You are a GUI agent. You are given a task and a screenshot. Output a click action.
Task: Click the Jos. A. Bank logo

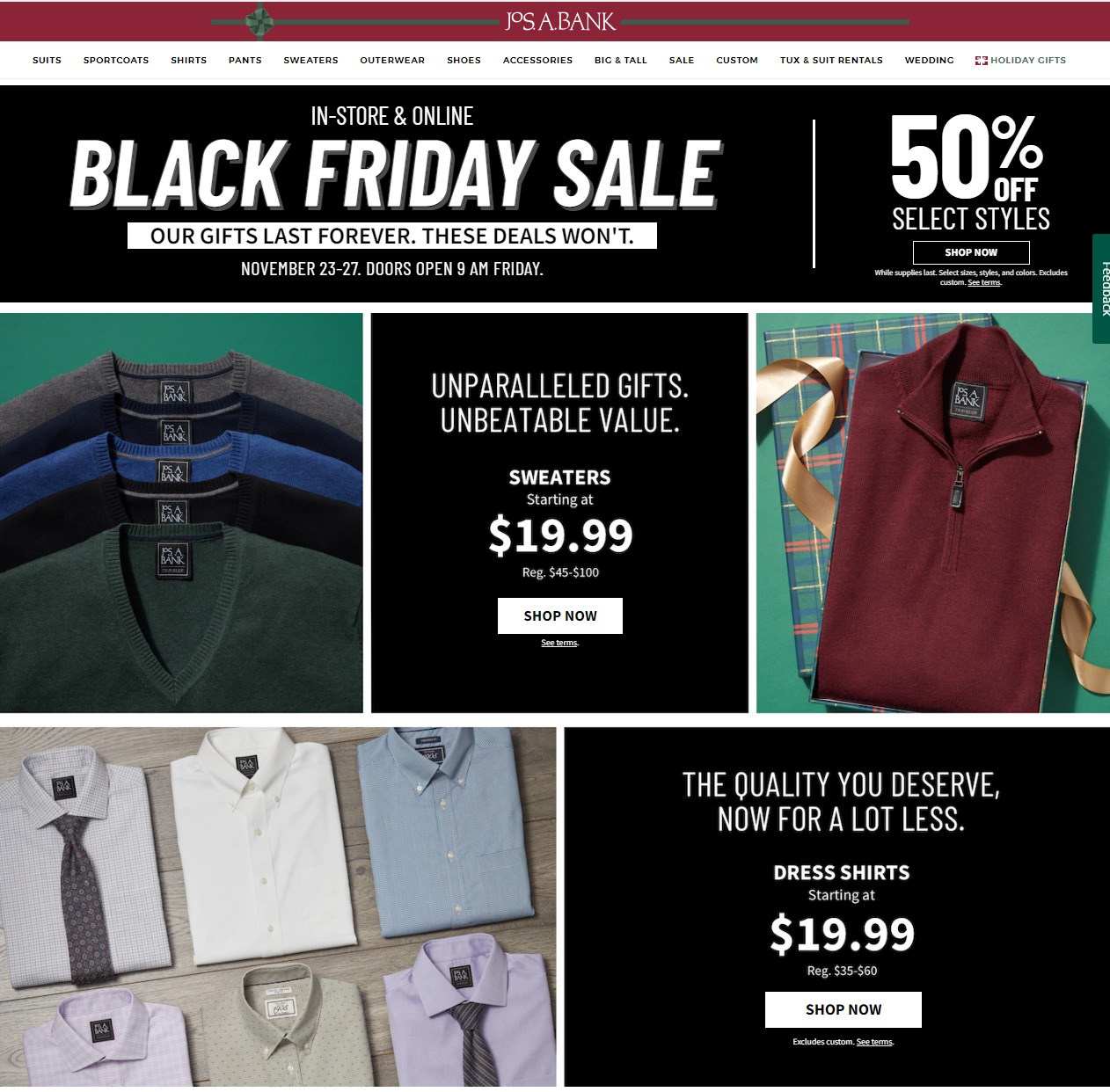tap(560, 21)
